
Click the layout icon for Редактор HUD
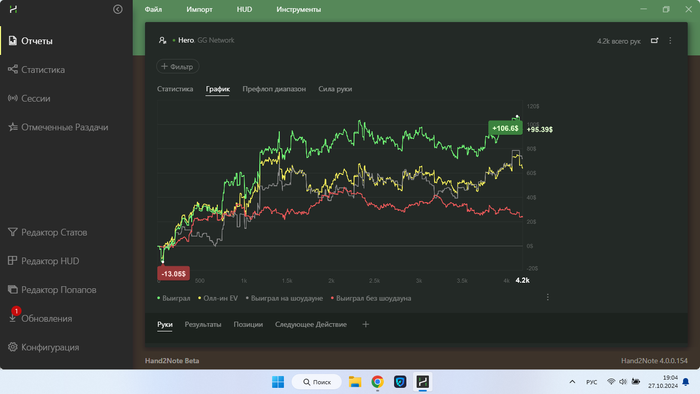[12, 261]
